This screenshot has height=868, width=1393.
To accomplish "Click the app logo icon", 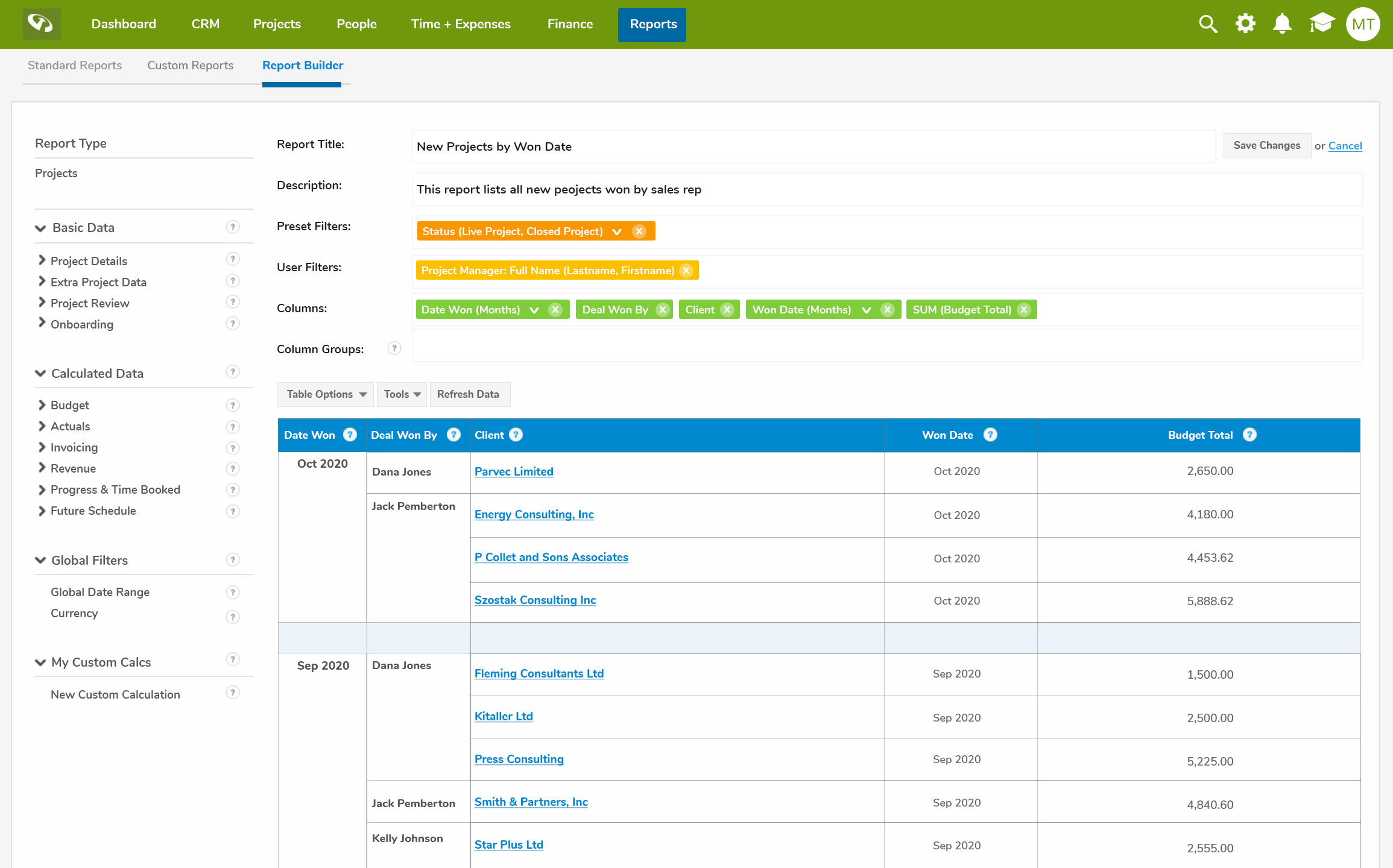I will pos(42,24).
